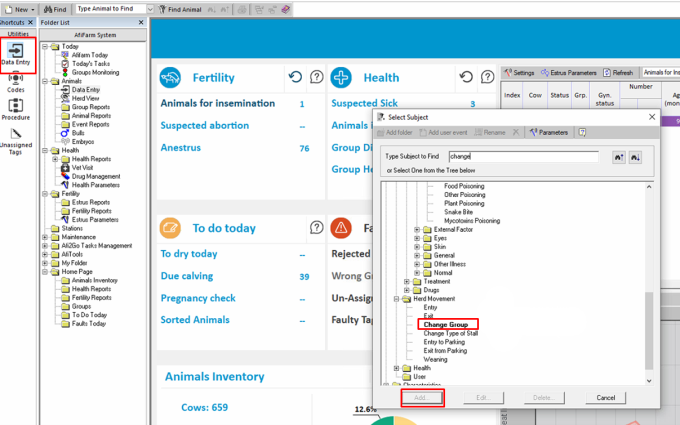Open the Data Entry shortcut icon

click(19, 53)
